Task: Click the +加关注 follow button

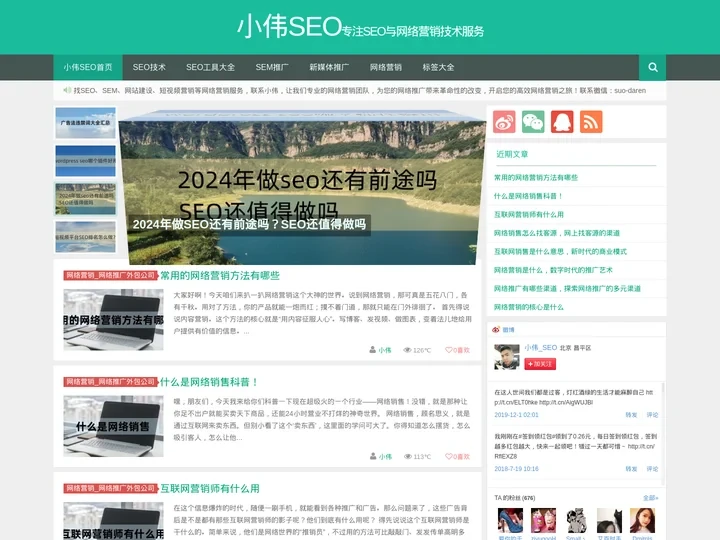Action: (540, 364)
